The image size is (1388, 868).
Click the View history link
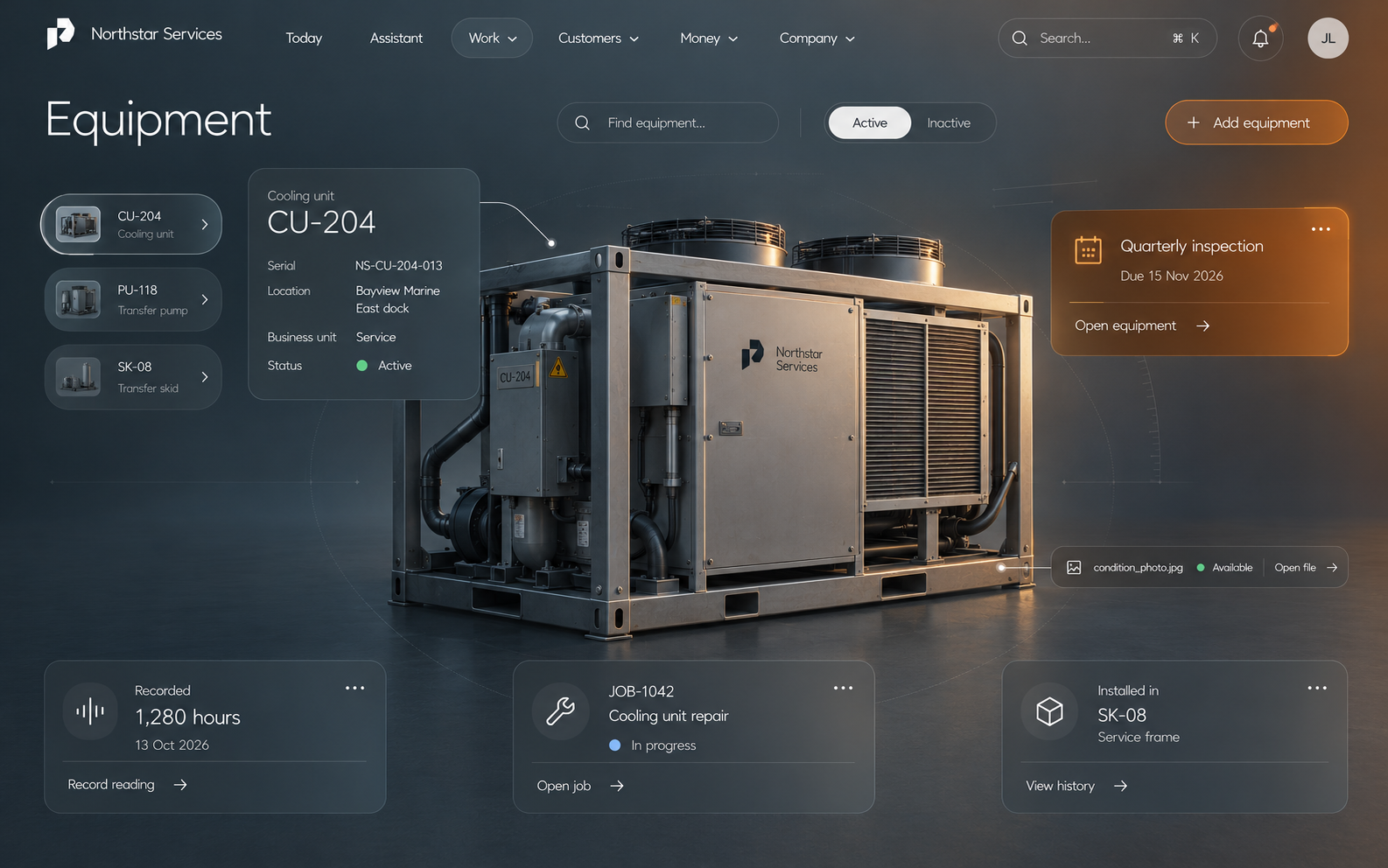tap(1076, 786)
